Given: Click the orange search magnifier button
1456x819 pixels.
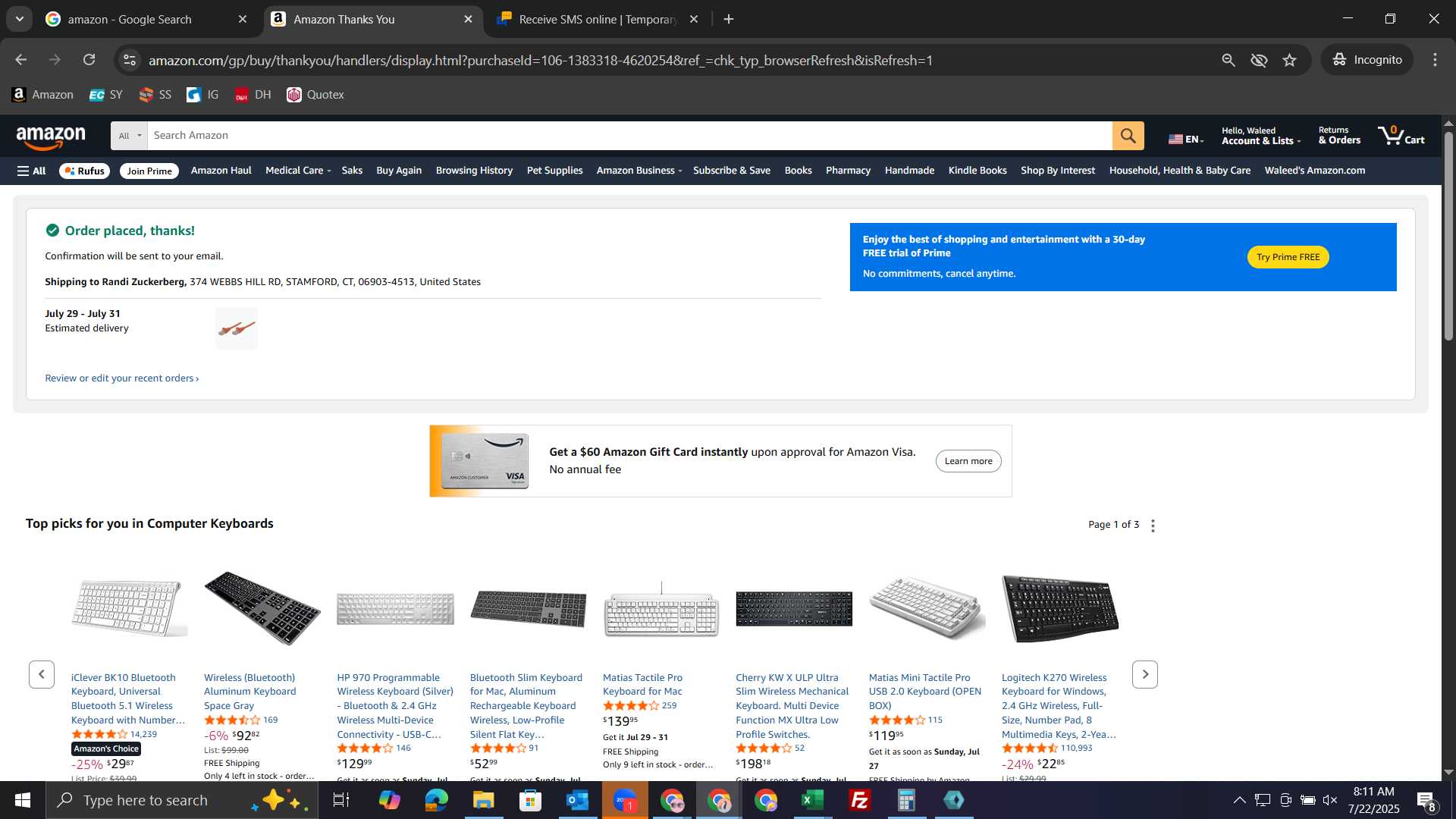Looking at the screenshot, I should tap(1128, 136).
